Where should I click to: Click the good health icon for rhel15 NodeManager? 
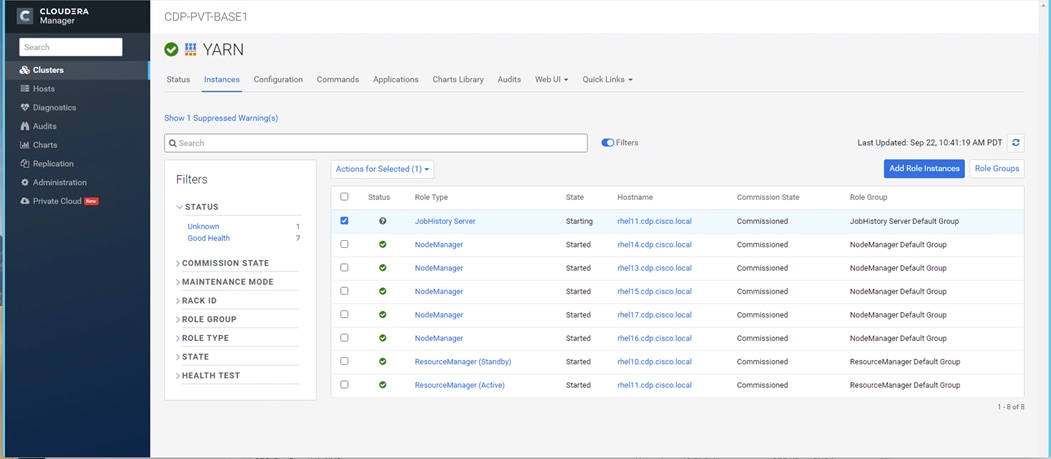point(383,291)
